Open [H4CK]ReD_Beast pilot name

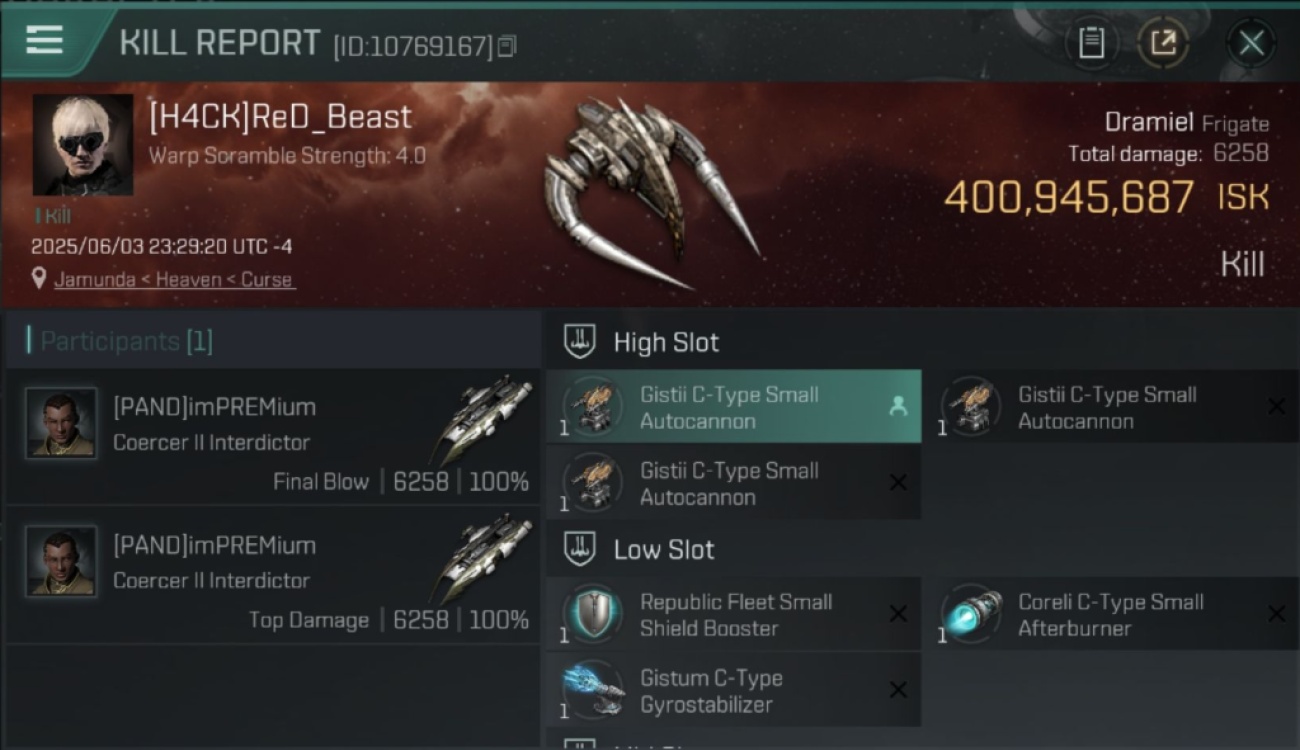(280, 117)
